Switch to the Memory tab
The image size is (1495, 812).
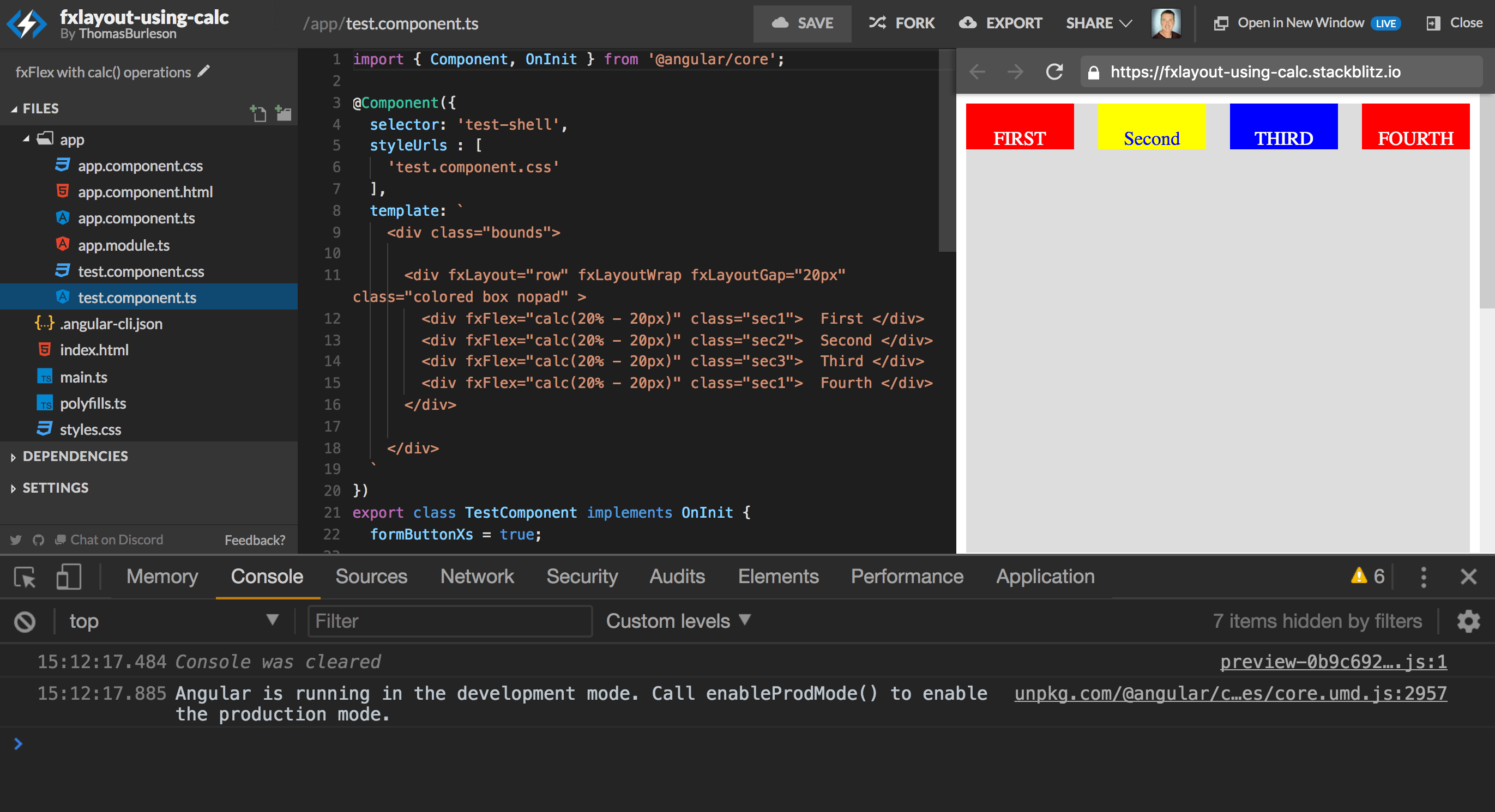162,577
